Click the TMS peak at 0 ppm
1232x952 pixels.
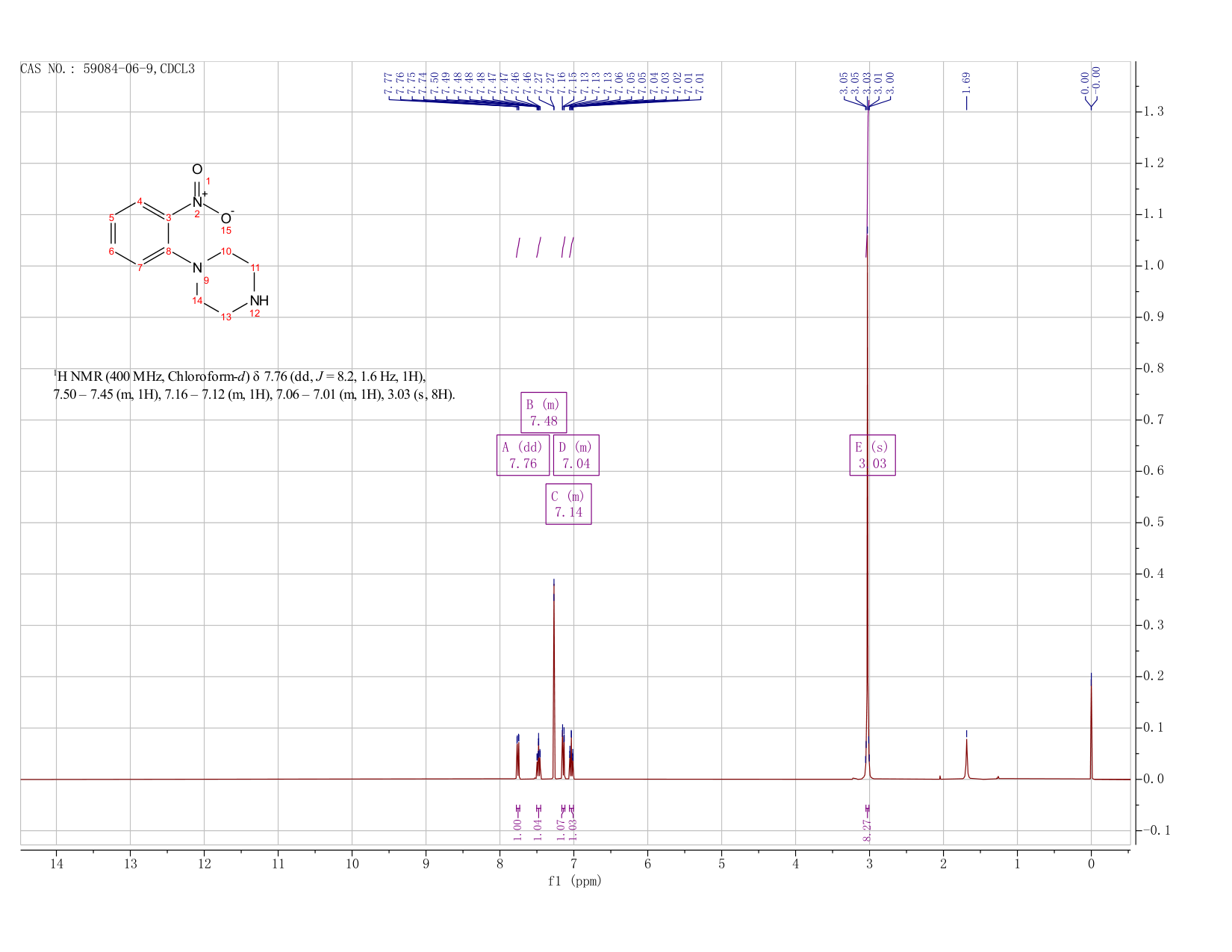pos(1091,728)
